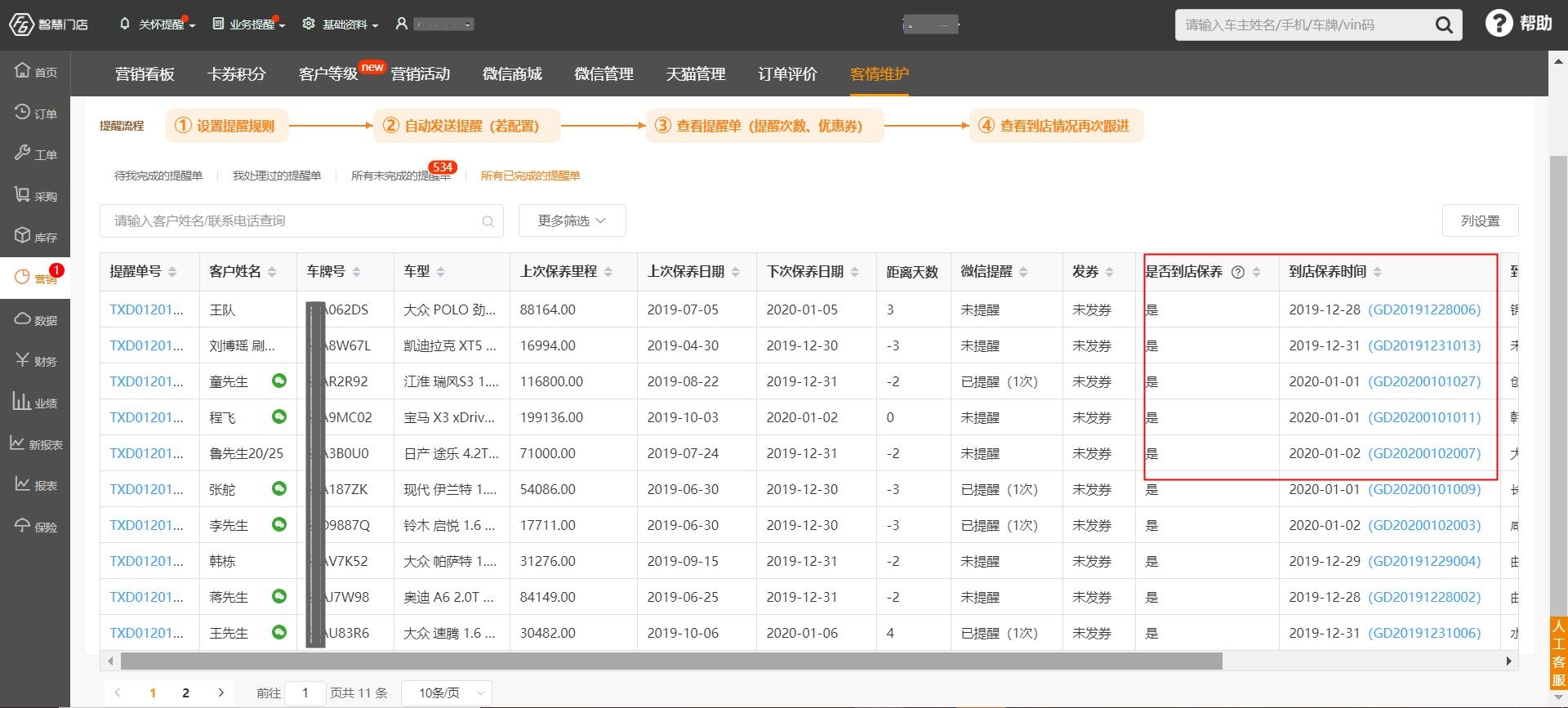Switch to 客户等级 tab
Image resolution: width=1568 pixels, height=708 pixels.
point(328,73)
